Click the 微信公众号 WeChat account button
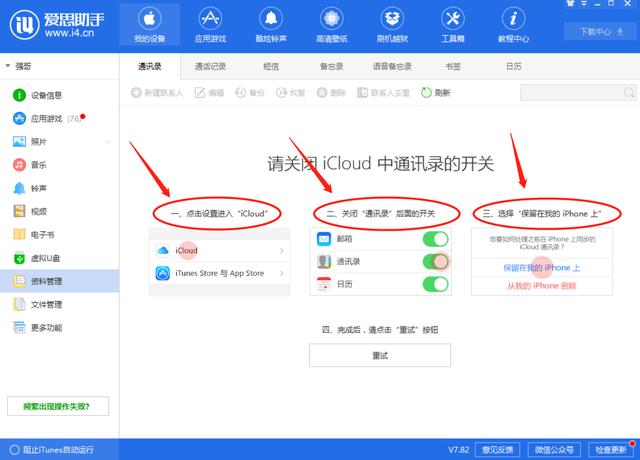The width and height of the screenshot is (640, 460). (554, 450)
